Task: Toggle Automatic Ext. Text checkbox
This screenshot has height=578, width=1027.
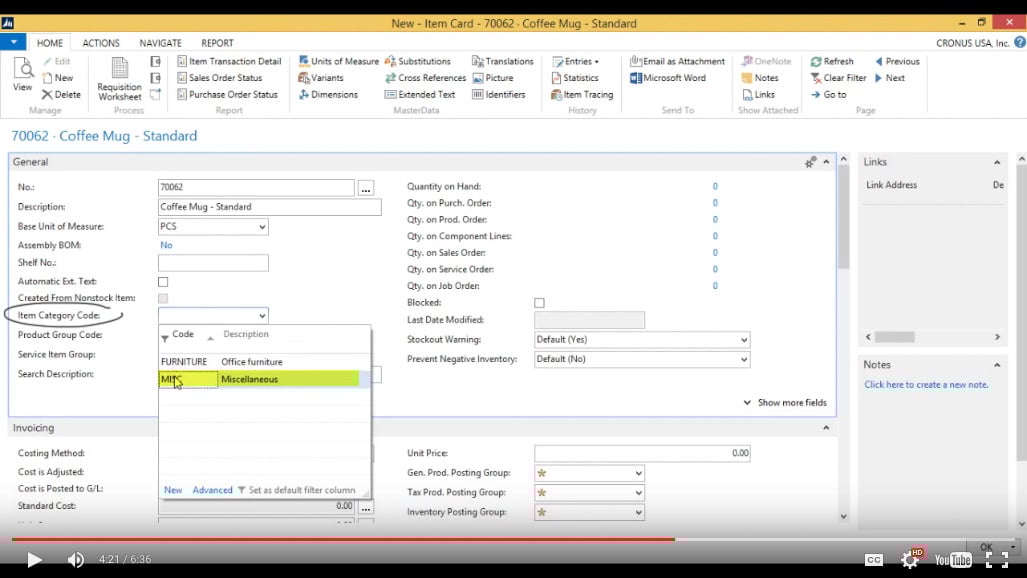Action: pos(163,282)
